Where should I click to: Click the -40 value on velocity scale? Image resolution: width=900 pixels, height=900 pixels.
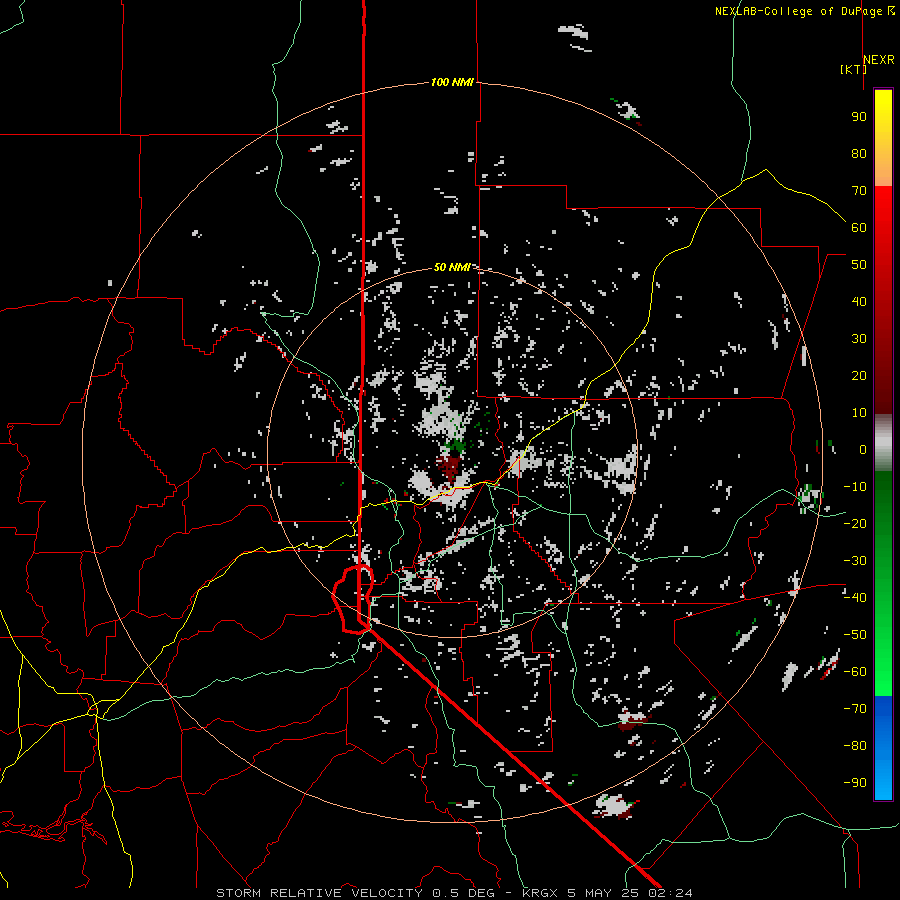855,598
